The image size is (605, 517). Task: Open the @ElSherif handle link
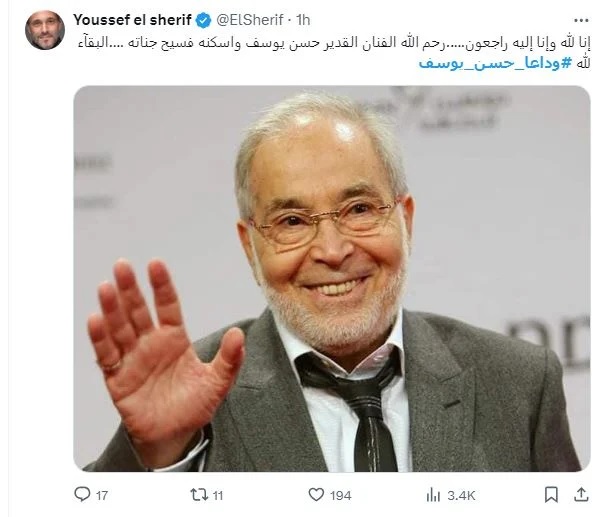point(250,20)
